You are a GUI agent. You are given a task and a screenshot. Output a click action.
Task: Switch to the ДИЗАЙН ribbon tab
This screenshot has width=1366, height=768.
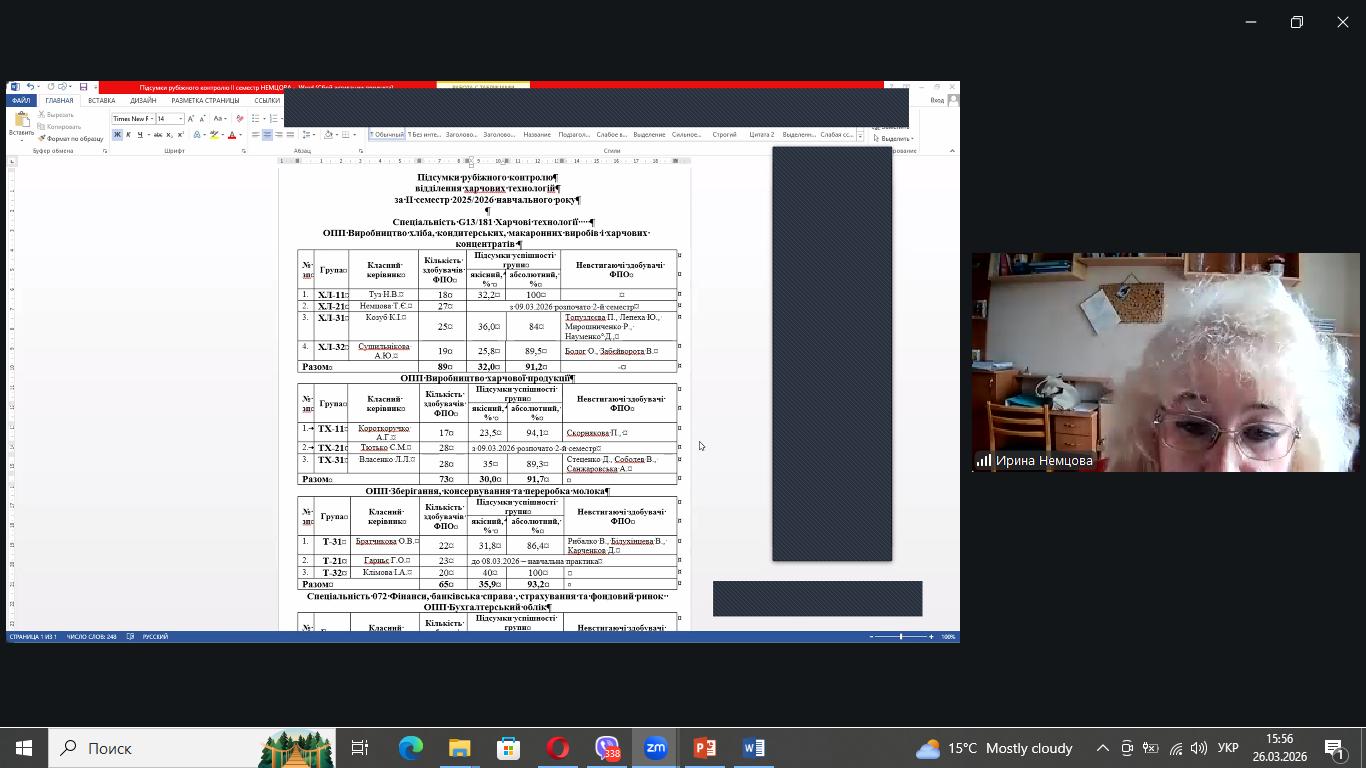(x=143, y=101)
